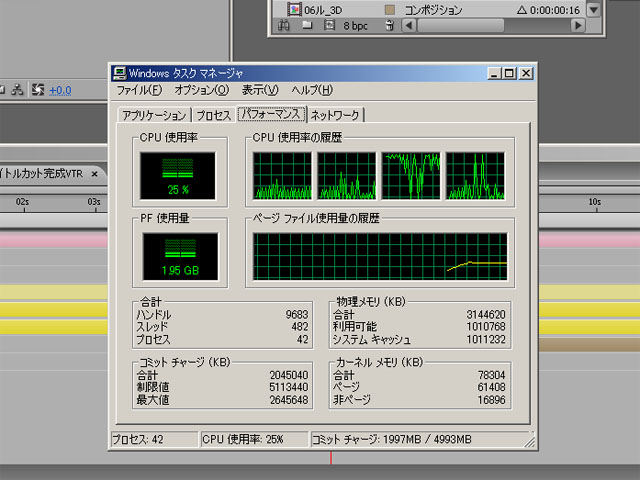The image size is (640, 480).
Task: Click the コンポジション type label
Action: [433, 10]
